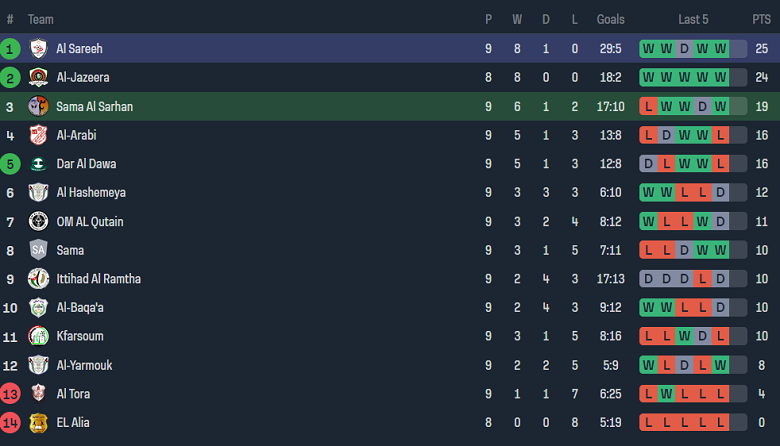Screen dimensions: 780x446
Task: Click the EL Alia yellow badge
Action: (x=38, y=423)
